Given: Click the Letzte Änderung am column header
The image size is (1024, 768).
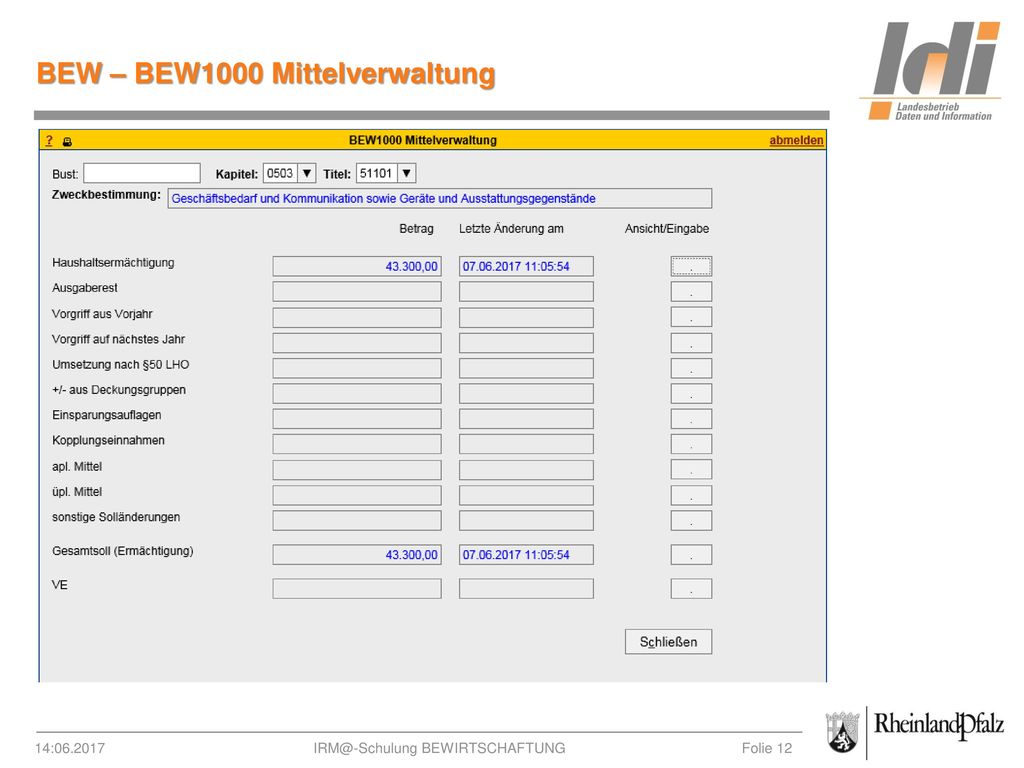Looking at the screenshot, I should (x=511, y=229).
